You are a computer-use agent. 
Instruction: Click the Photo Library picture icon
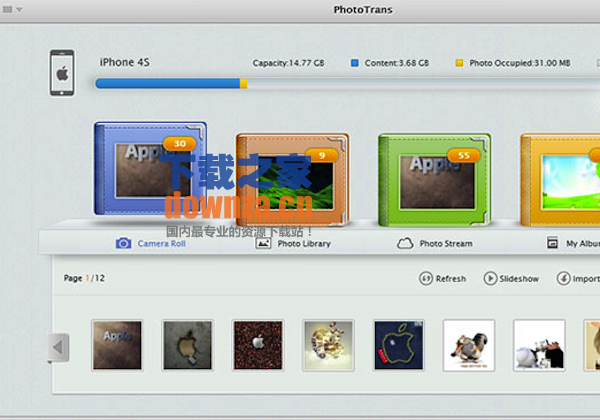263,243
